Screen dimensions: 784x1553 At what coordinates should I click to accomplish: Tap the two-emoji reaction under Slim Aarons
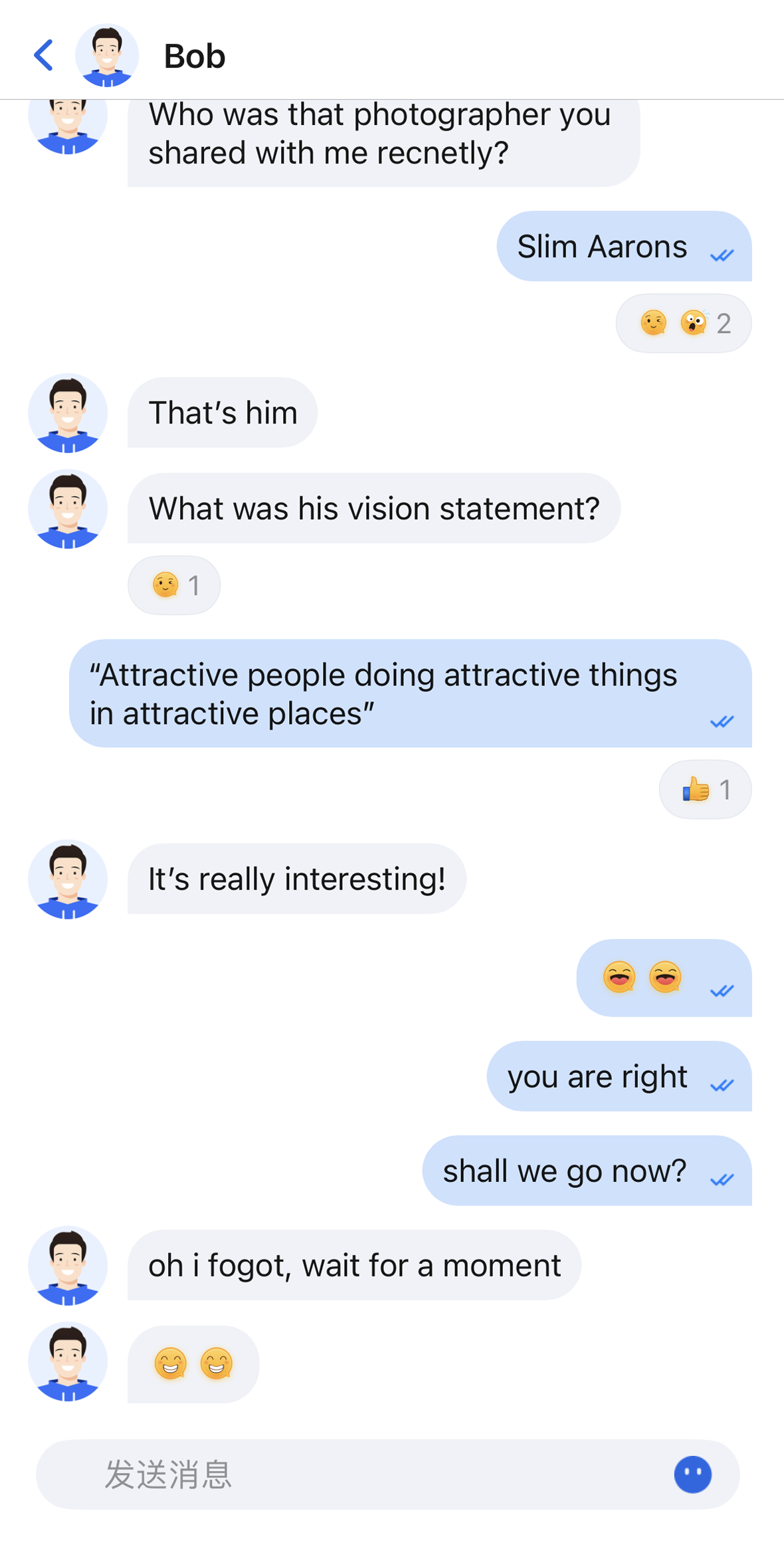683,323
